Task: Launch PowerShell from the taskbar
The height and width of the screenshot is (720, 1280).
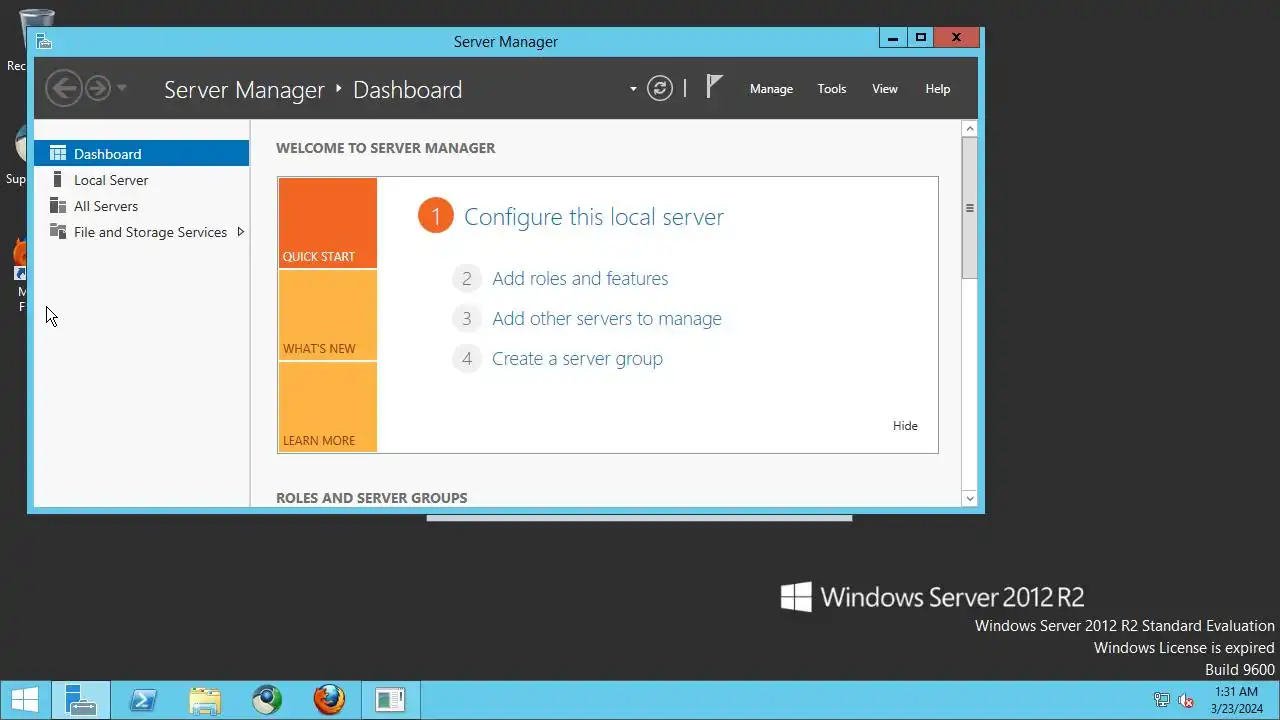Action: [143, 700]
